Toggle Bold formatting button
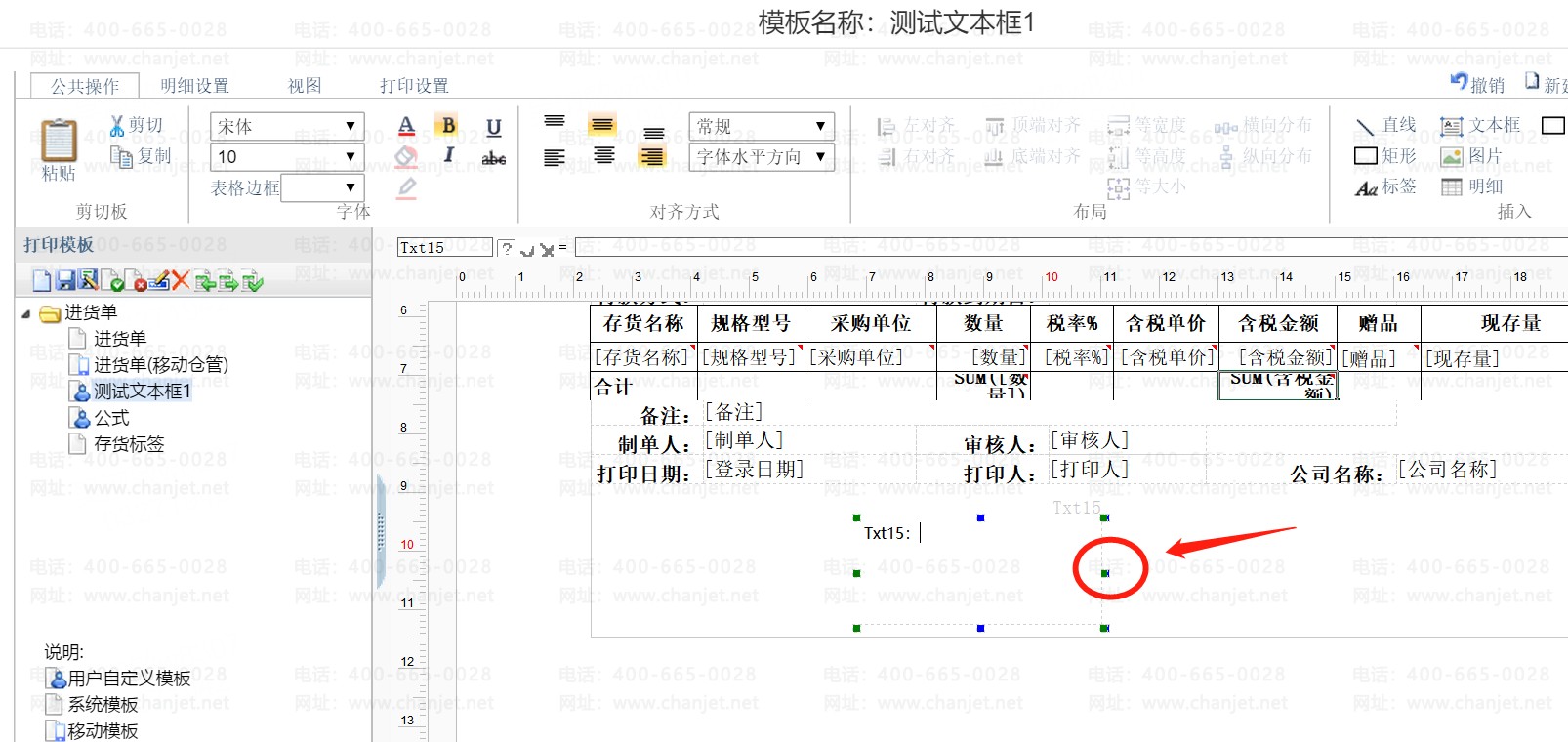Viewport: 1568px width, 742px height. [x=448, y=125]
